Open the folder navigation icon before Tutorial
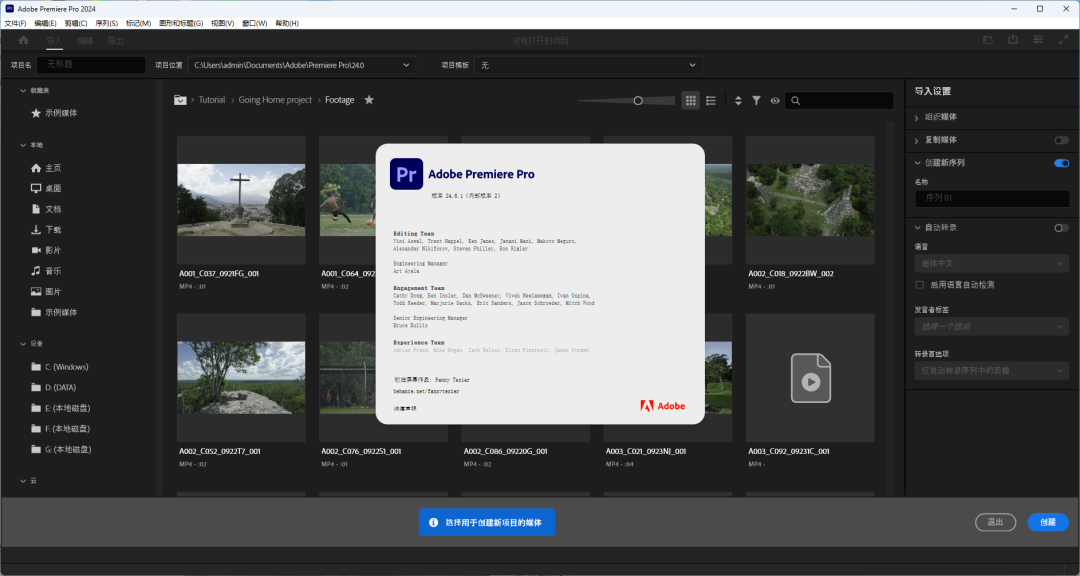The image size is (1080, 576). [180, 100]
